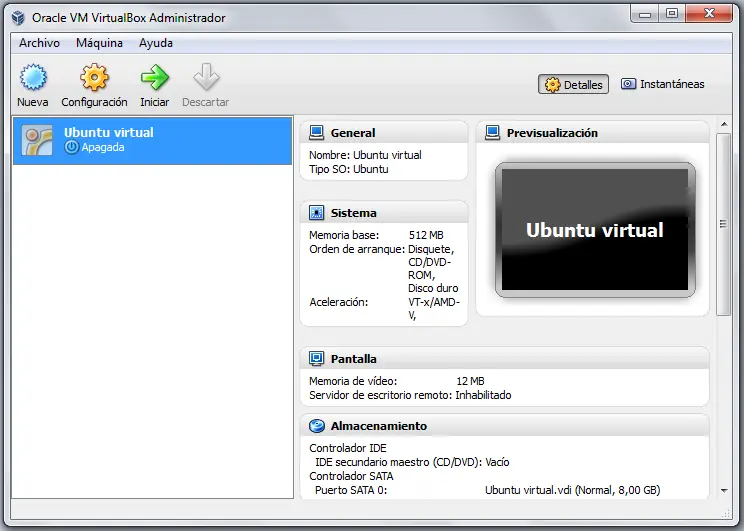Click the Inhabilitado remote desktop value
744x531 pixels.
coord(483,395)
